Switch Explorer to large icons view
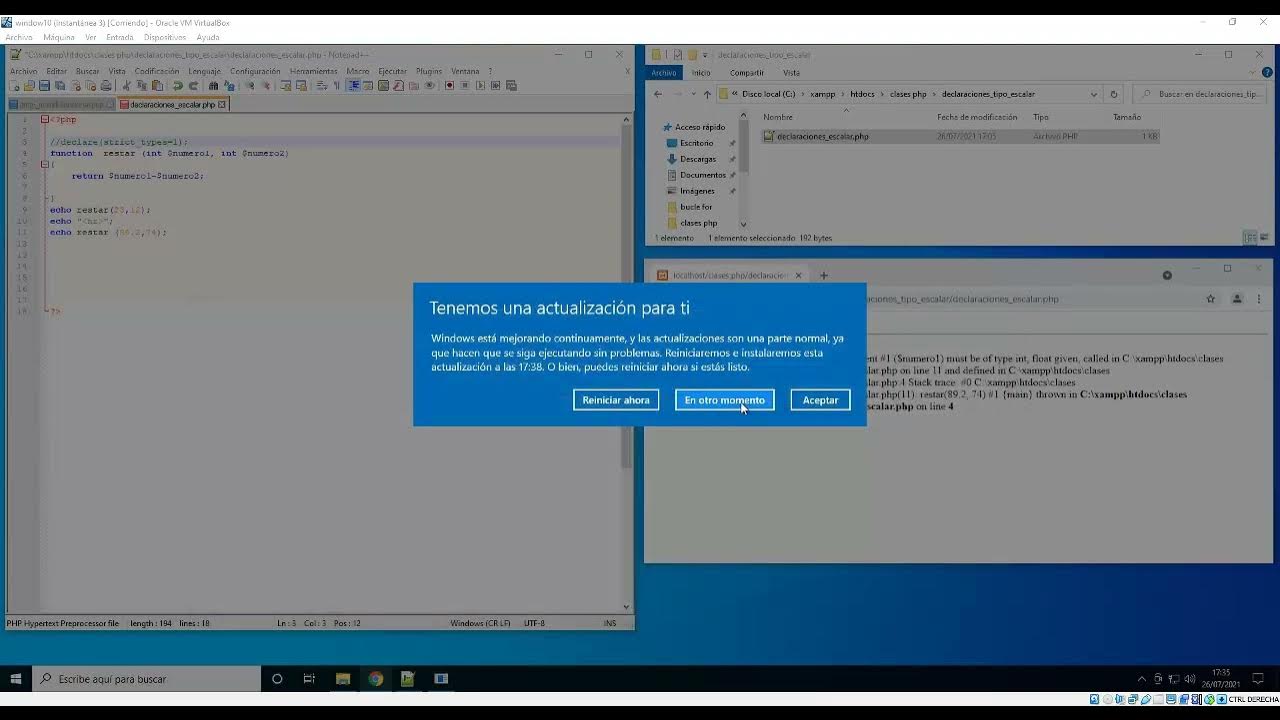The image size is (1280, 720). [1266, 238]
